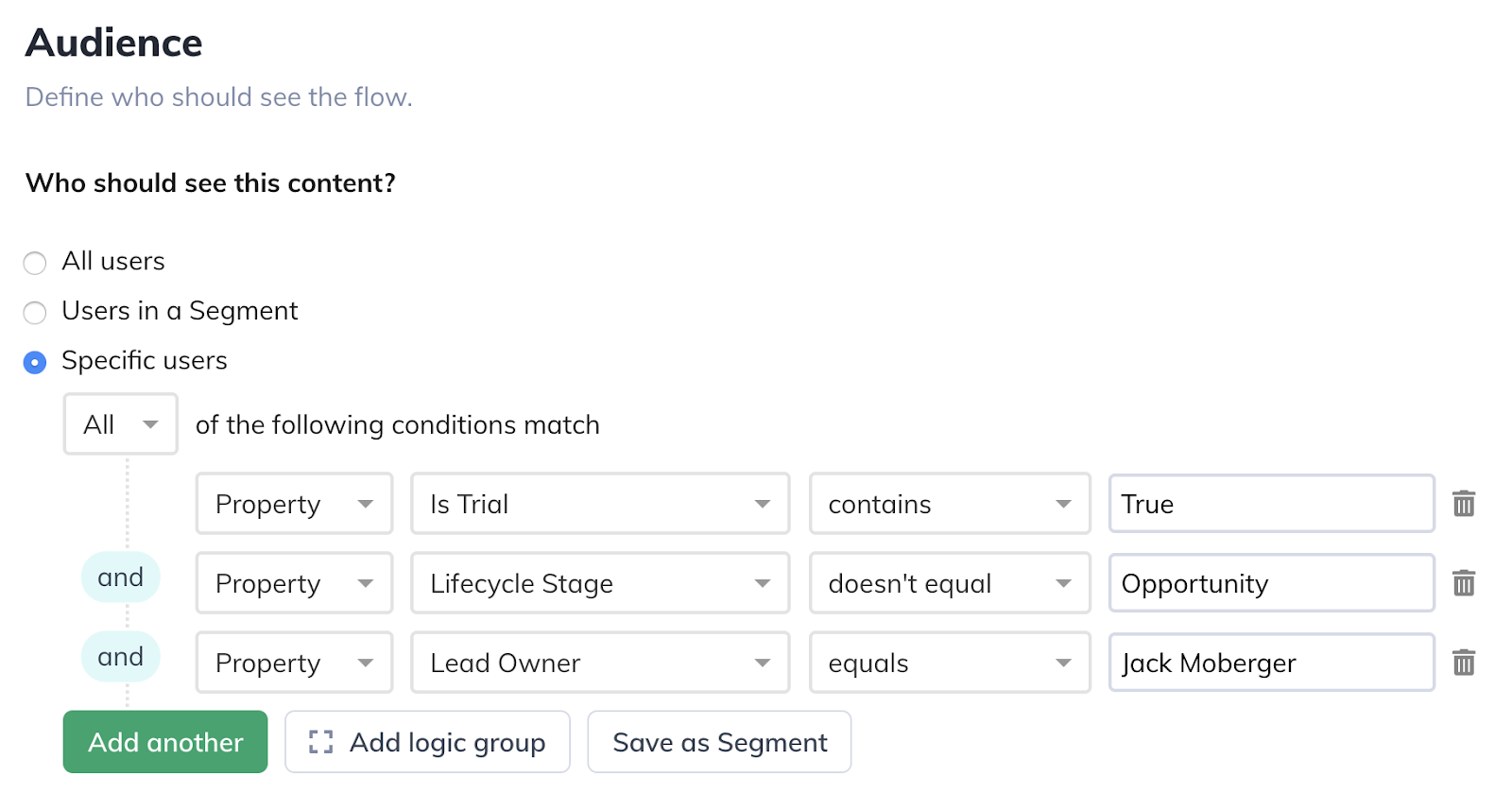Open the Is Trial property dropdown
The height and width of the screenshot is (793, 1512).
coord(600,504)
